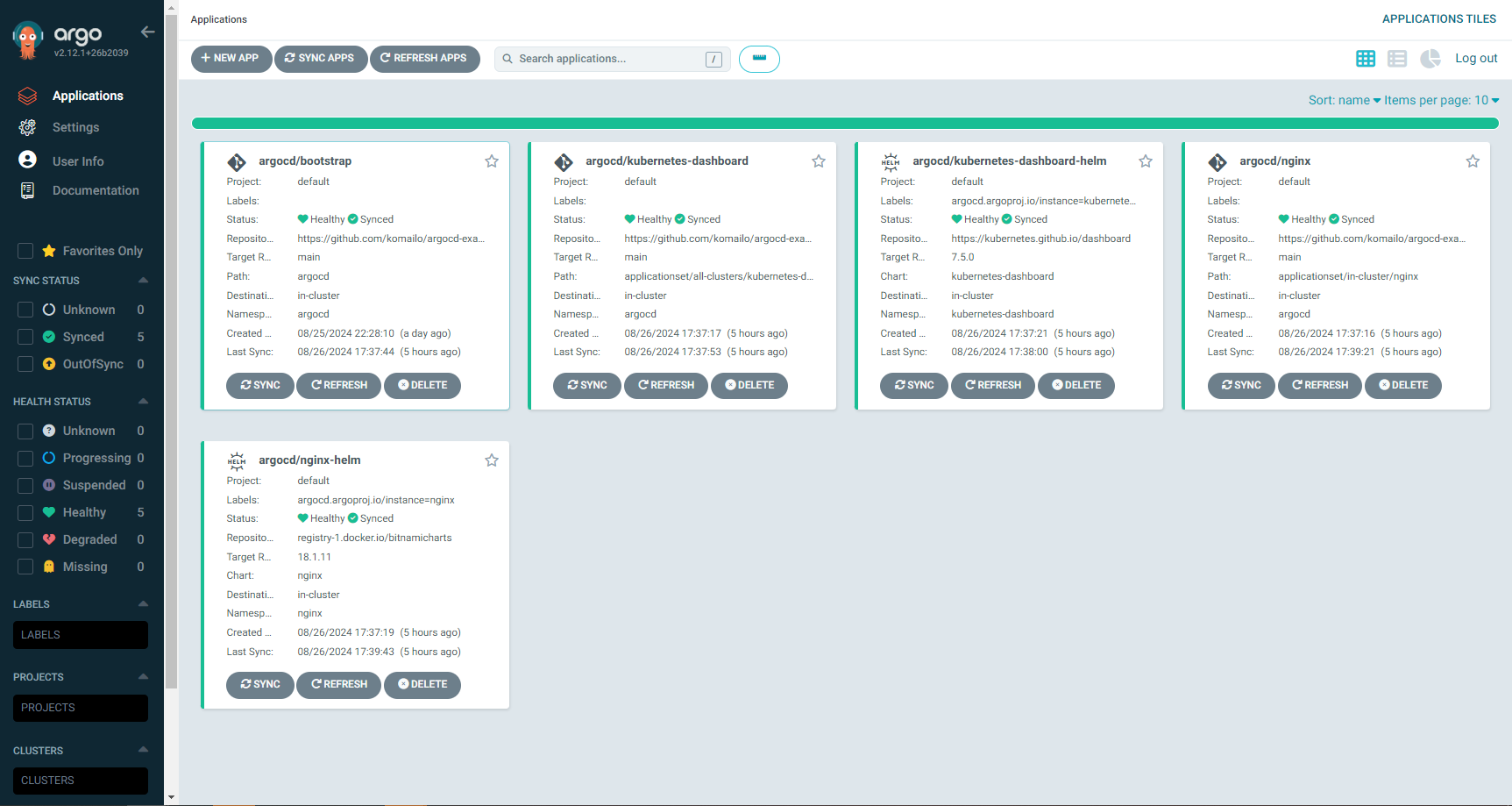The width and height of the screenshot is (1512, 806).
Task: Click the green health status bar
Action: pyautogui.click(x=844, y=124)
